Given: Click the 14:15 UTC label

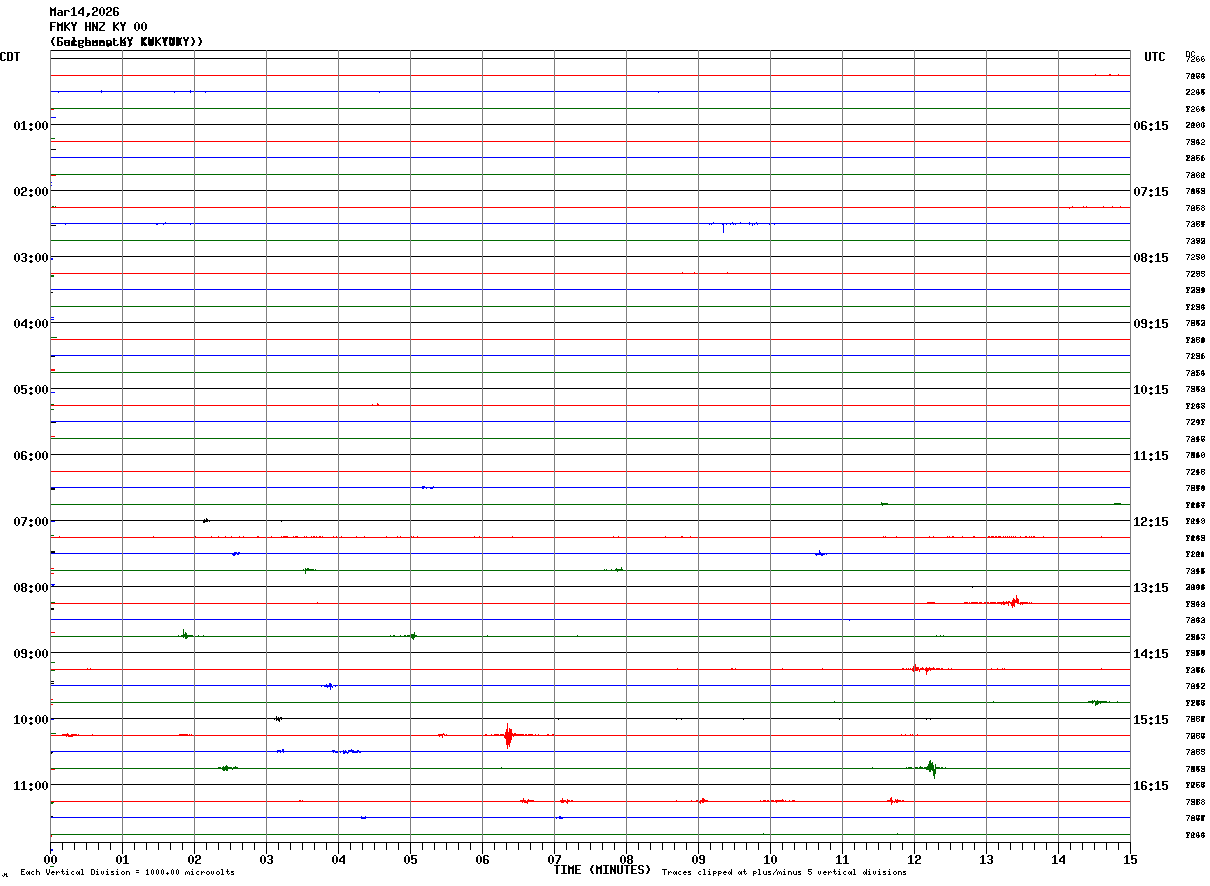Looking at the screenshot, I should 1152,654.
